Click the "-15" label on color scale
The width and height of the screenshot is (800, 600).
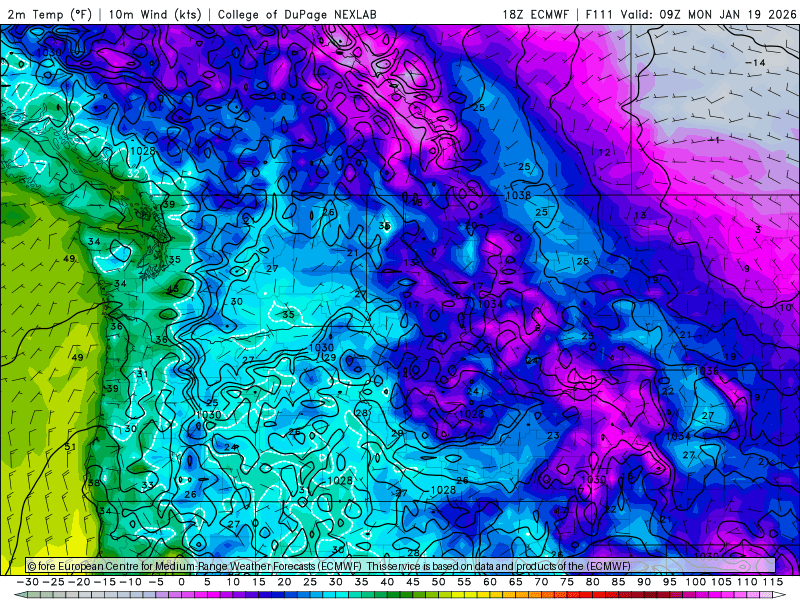(105, 582)
